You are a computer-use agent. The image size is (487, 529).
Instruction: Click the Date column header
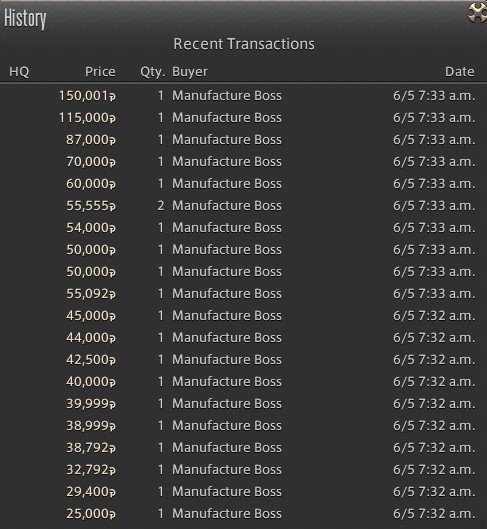[x=460, y=72]
